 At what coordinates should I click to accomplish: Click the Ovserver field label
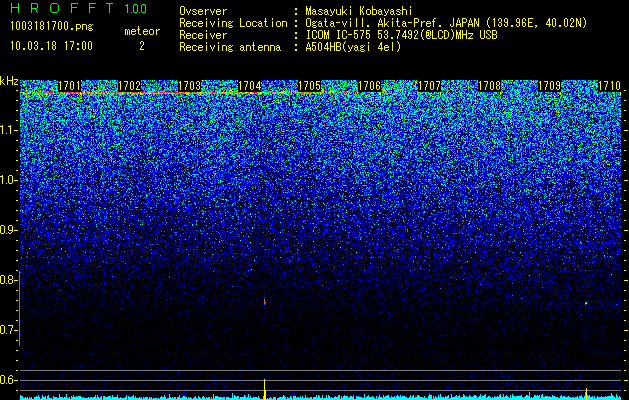(x=203, y=11)
